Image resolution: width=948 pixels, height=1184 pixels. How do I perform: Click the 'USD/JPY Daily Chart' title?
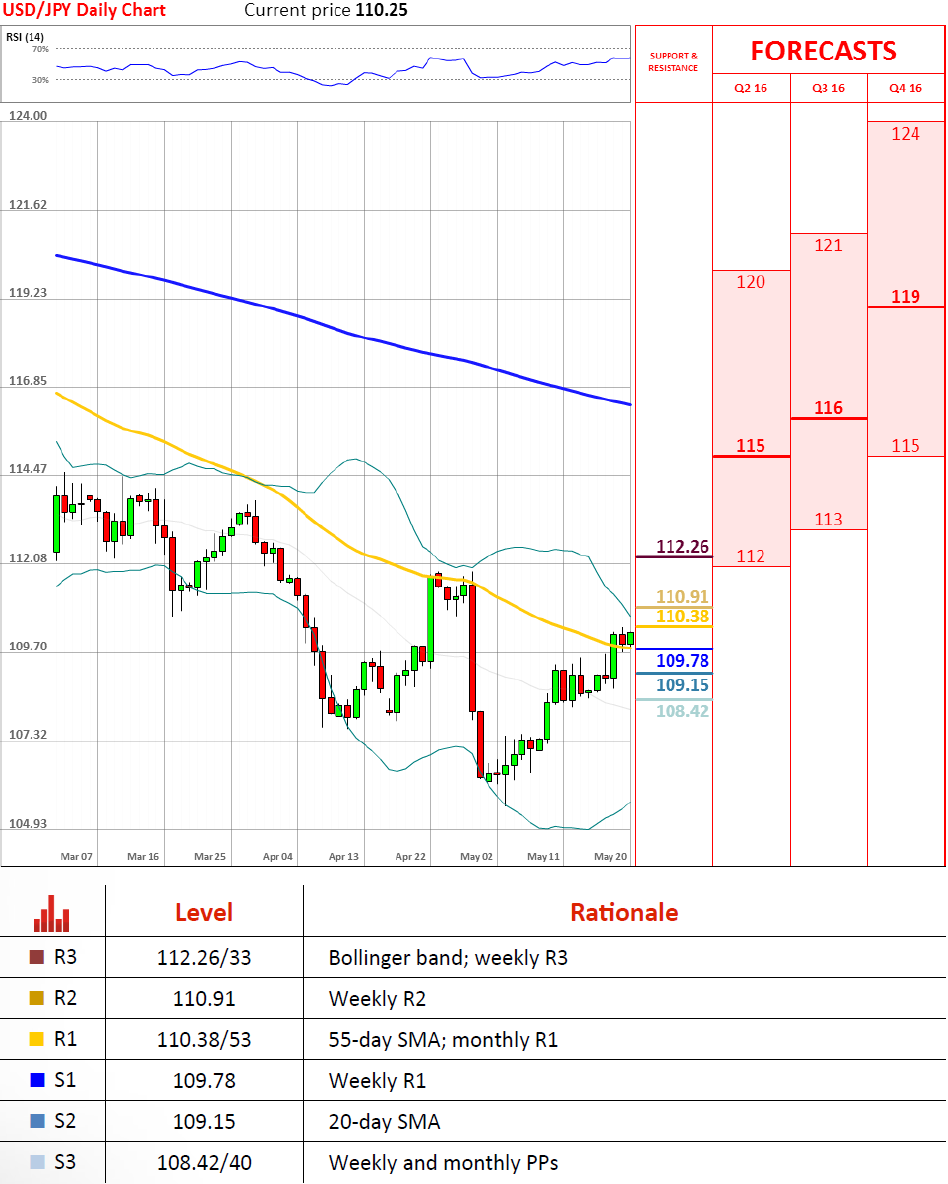point(85,11)
